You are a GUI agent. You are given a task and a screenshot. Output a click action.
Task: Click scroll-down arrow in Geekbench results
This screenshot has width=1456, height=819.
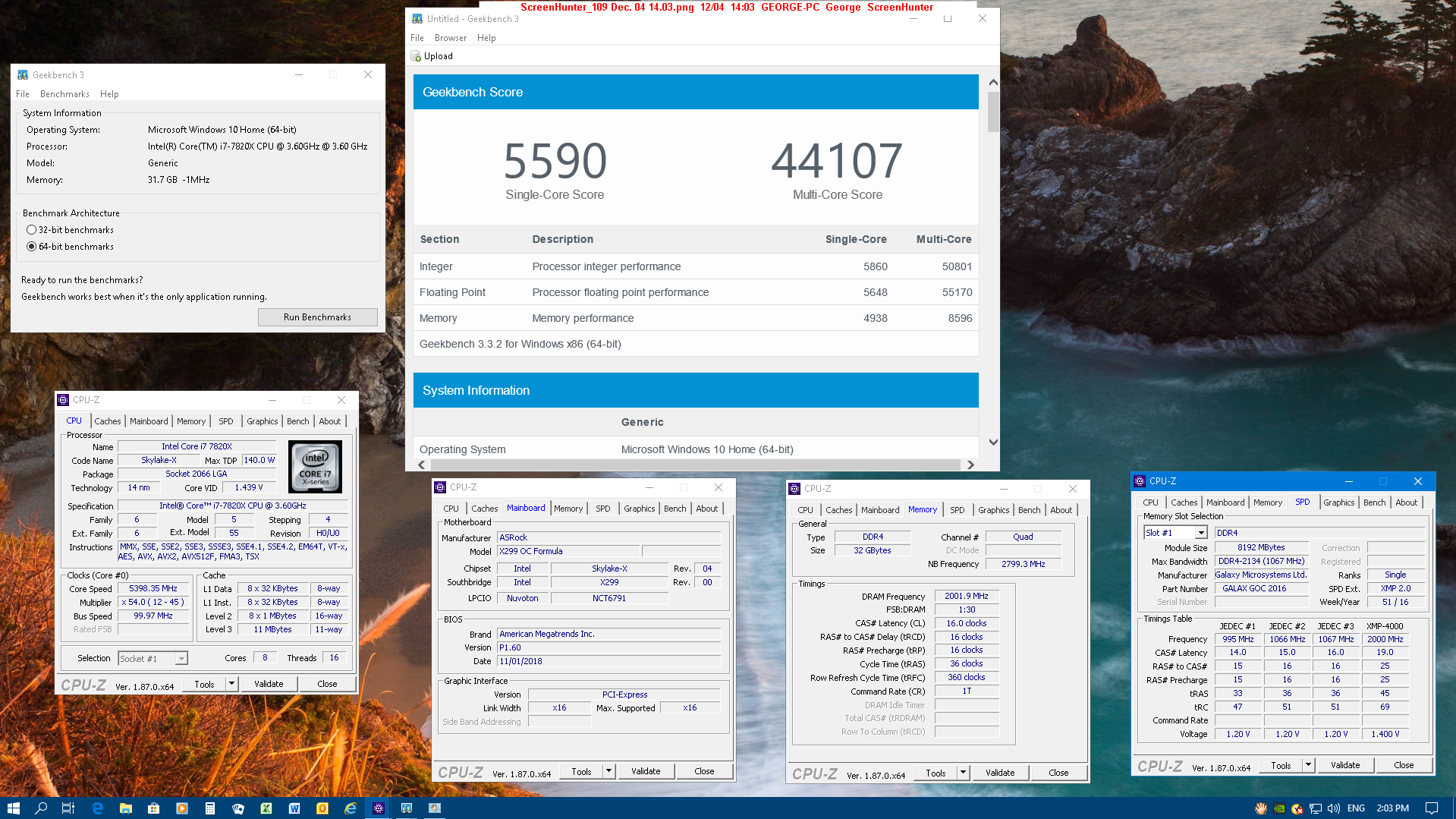click(993, 443)
